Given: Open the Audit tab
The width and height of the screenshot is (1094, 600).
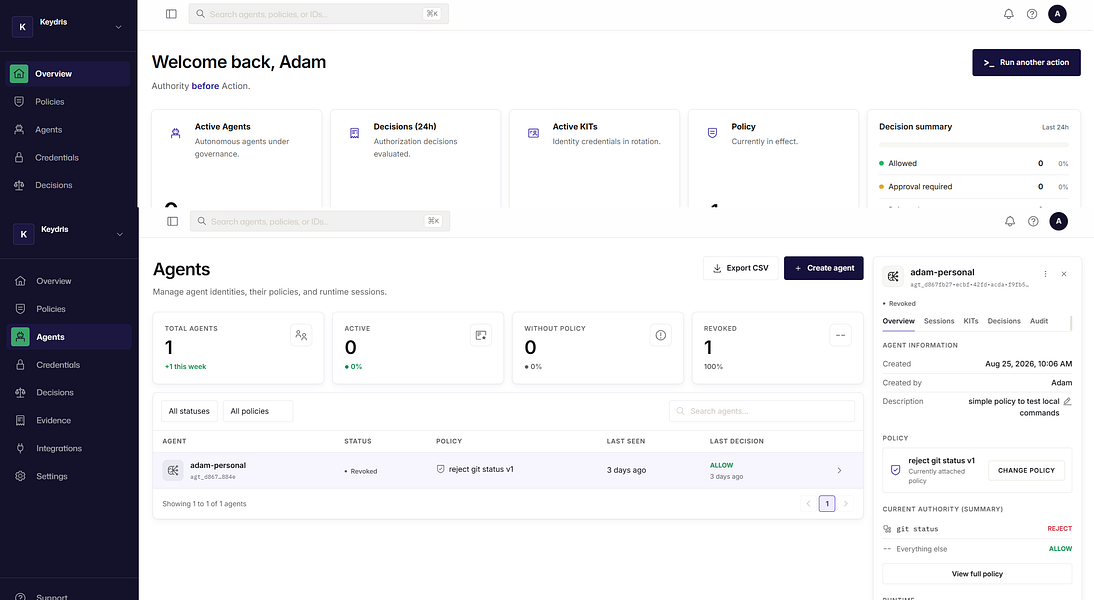Looking at the screenshot, I should point(1039,321).
